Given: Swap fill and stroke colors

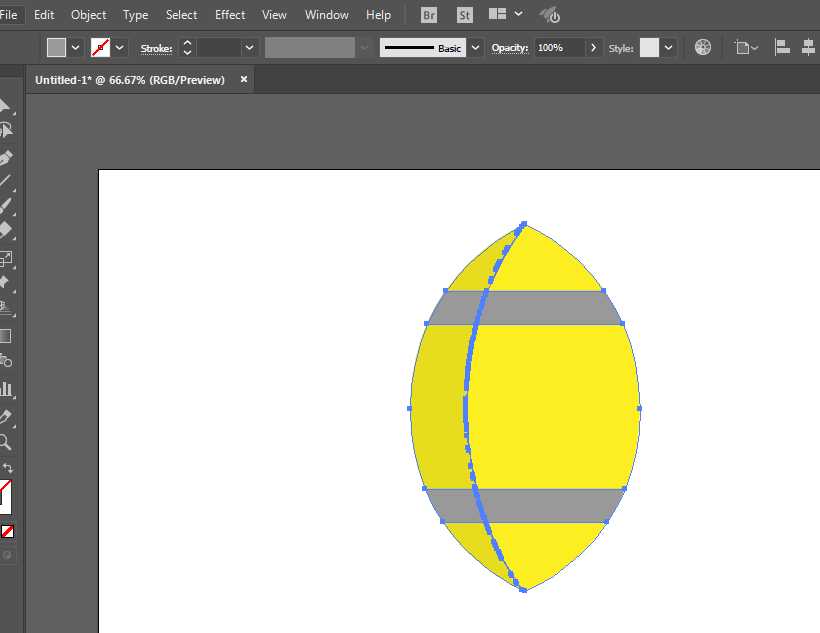Looking at the screenshot, I should point(8,468).
